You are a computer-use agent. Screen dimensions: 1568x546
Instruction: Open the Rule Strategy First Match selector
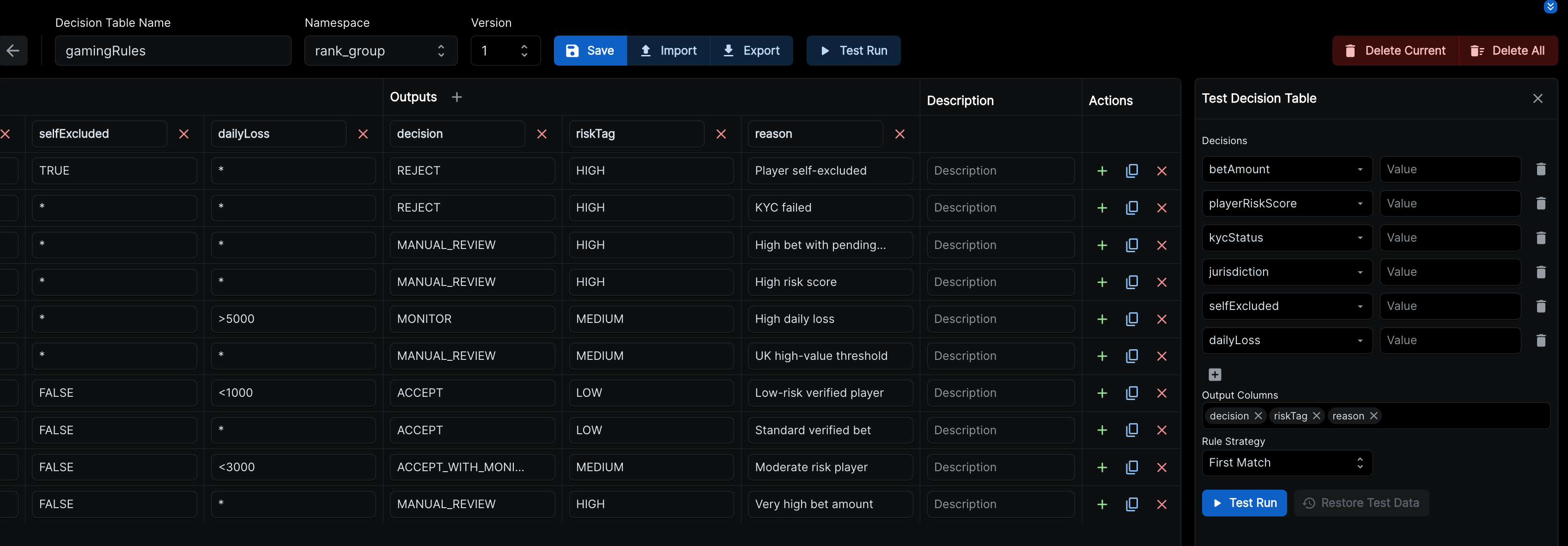(x=1286, y=462)
